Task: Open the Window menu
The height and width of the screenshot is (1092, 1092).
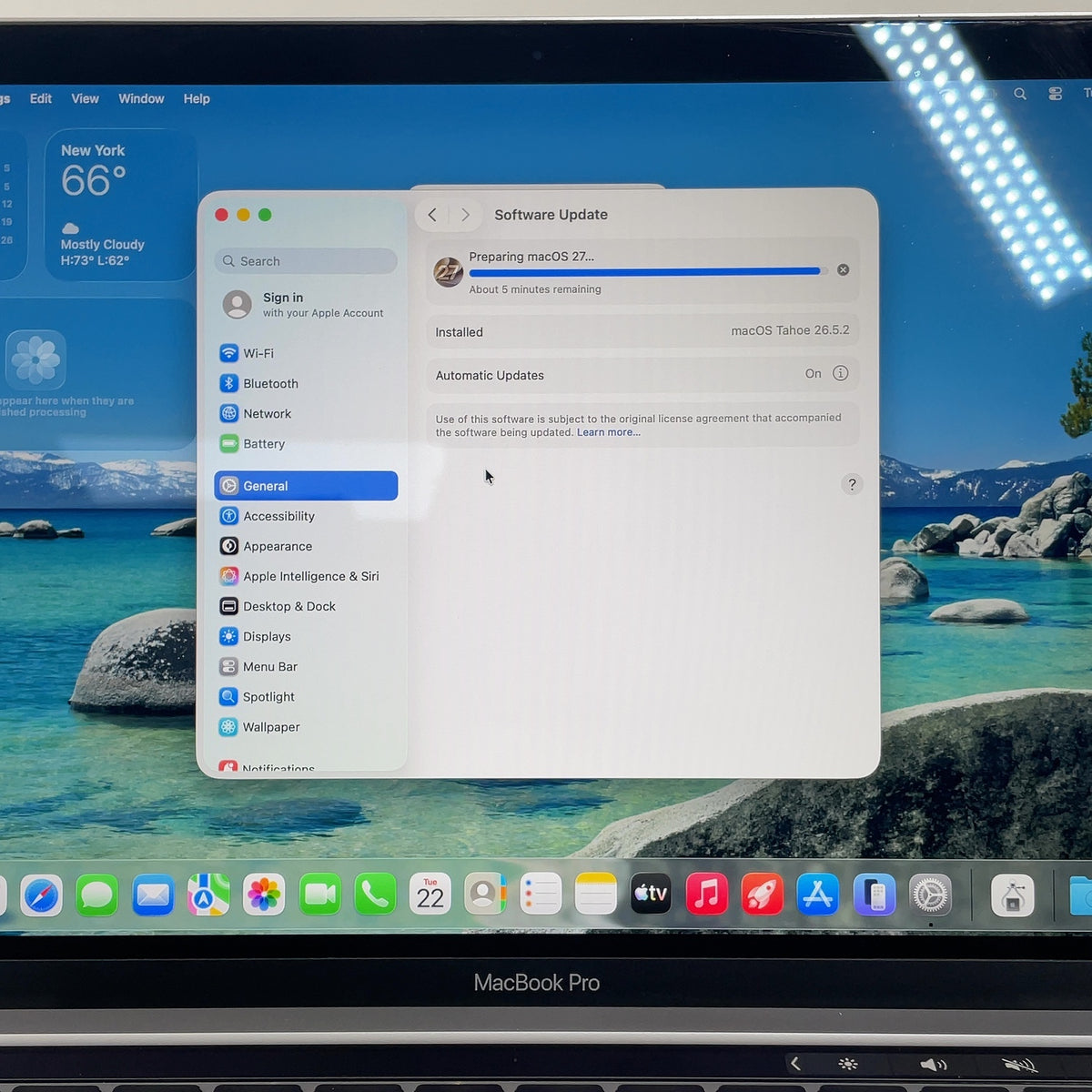Action: (141, 98)
